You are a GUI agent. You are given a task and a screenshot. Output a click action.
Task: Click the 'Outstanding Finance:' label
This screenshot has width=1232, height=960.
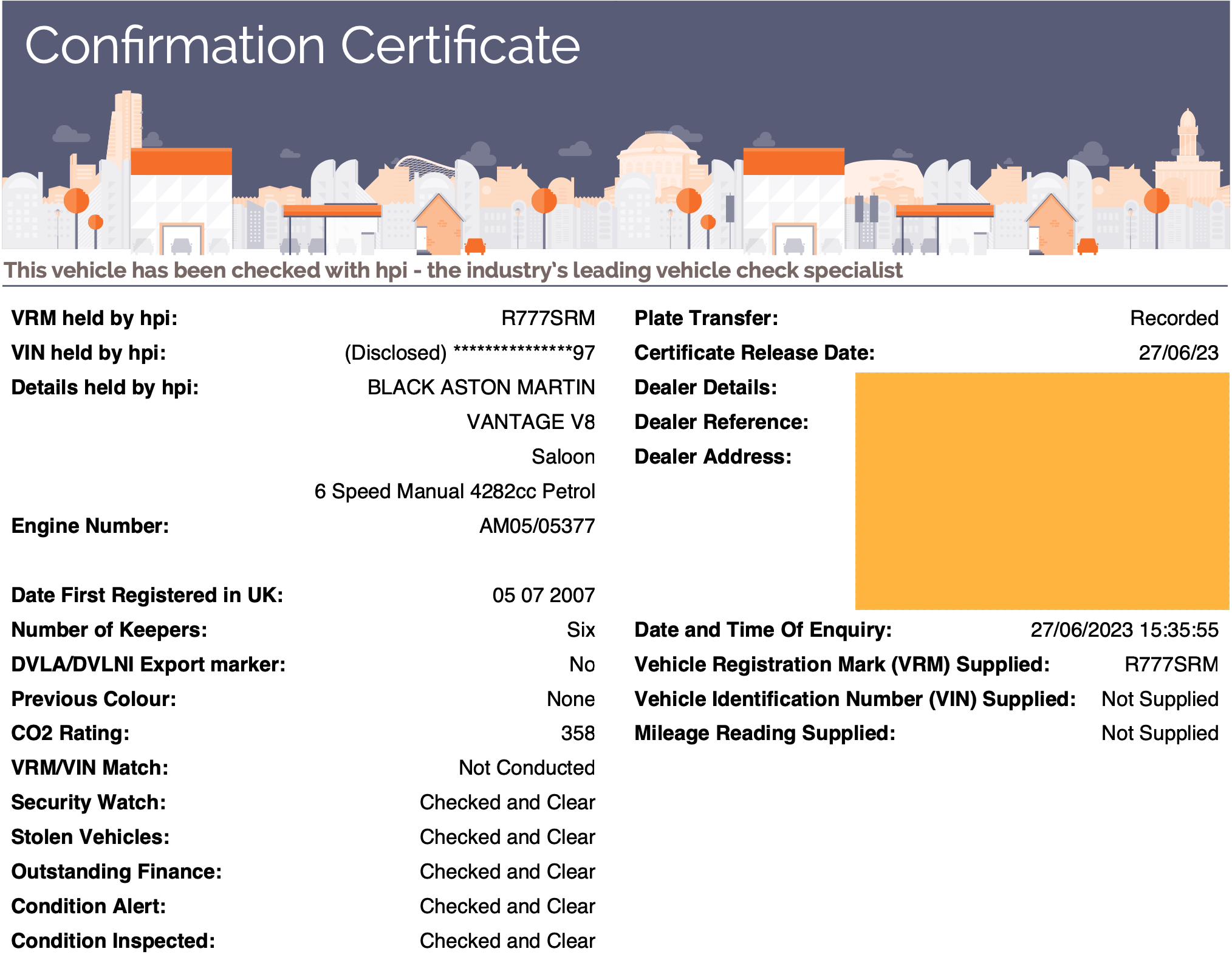pyautogui.click(x=117, y=872)
